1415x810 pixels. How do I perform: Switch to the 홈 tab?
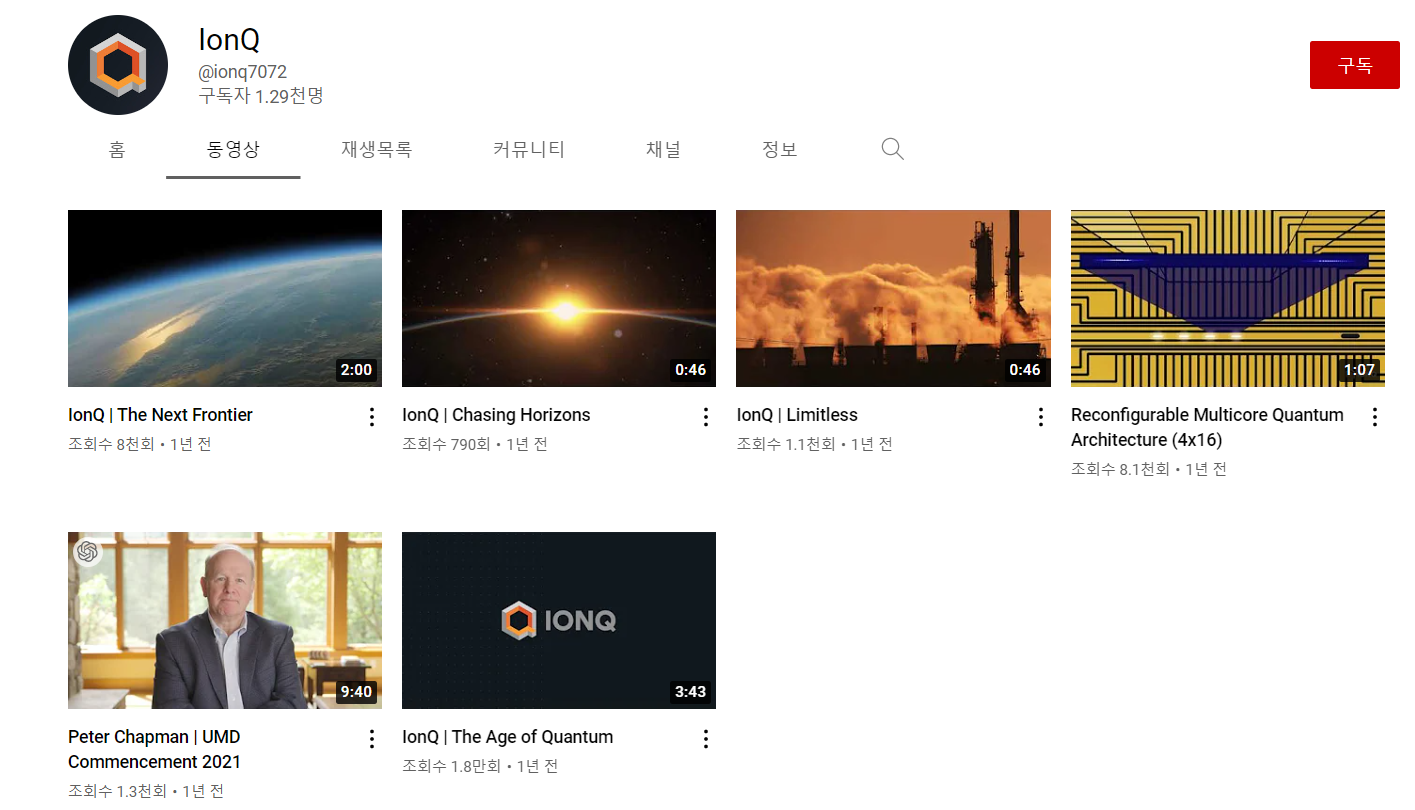point(117,150)
